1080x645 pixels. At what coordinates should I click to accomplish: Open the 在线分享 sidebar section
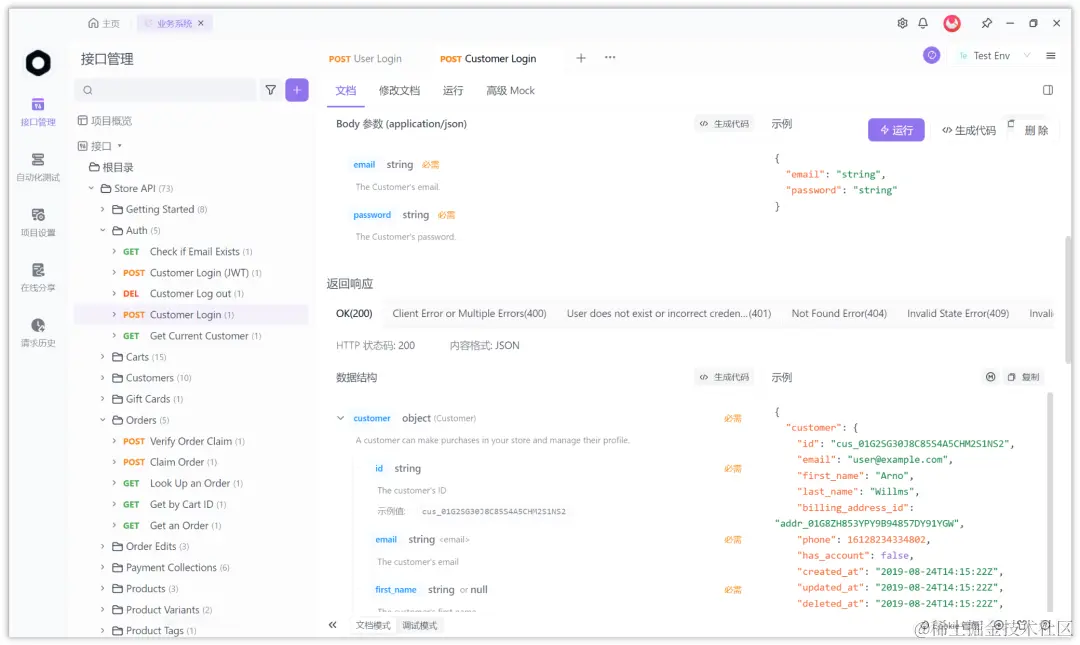pos(38,278)
